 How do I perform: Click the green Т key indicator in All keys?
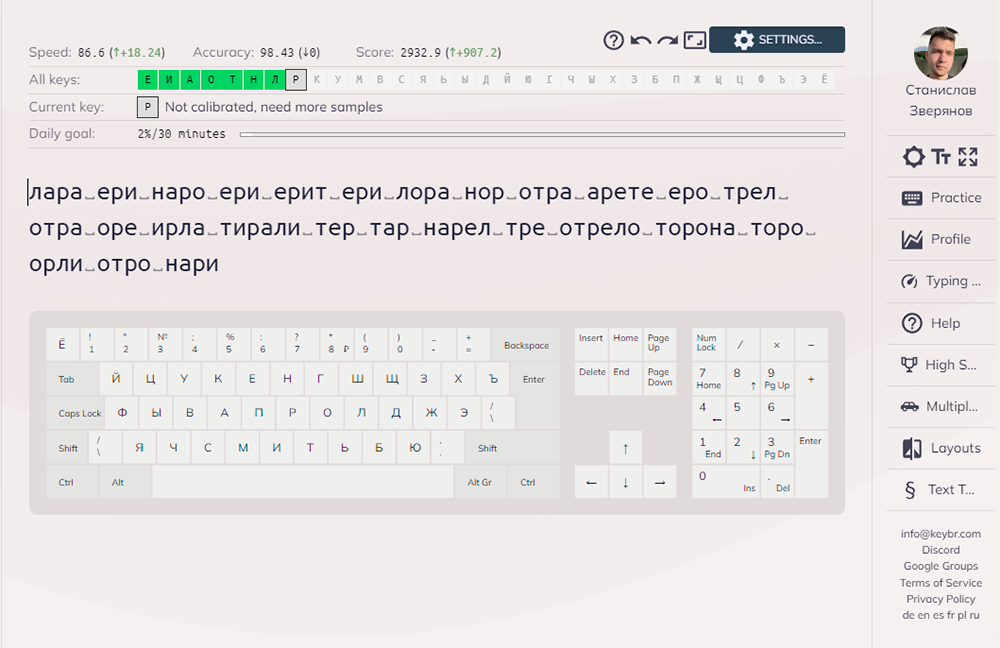tap(232, 80)
